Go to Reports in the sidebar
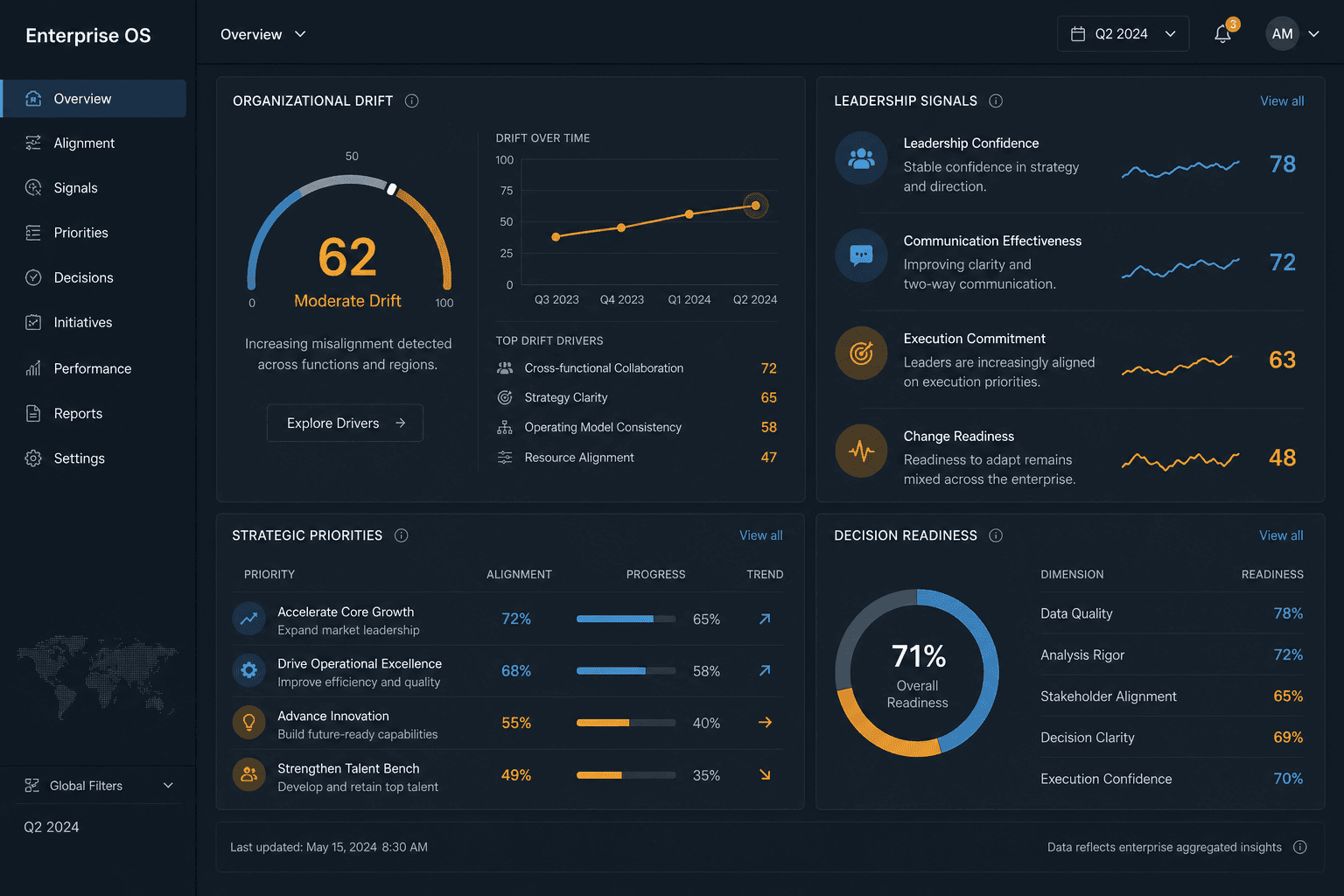The image size is (1344, 896). (x=94, y=414)
